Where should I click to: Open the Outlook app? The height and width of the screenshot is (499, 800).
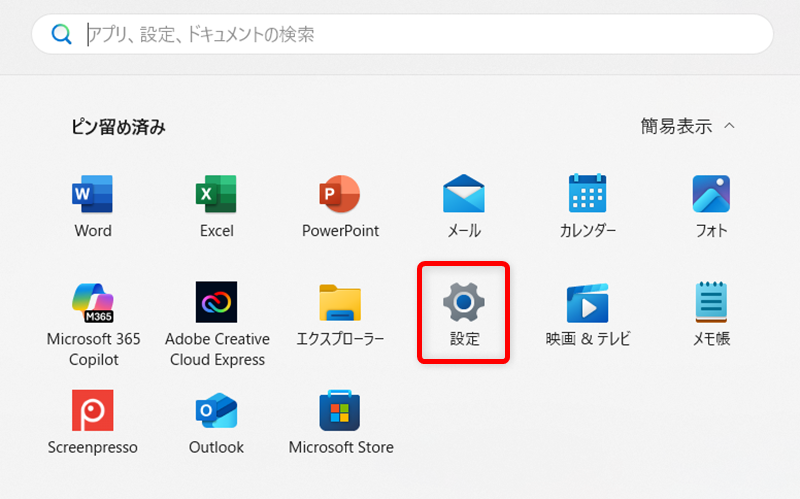click(216, 411)
